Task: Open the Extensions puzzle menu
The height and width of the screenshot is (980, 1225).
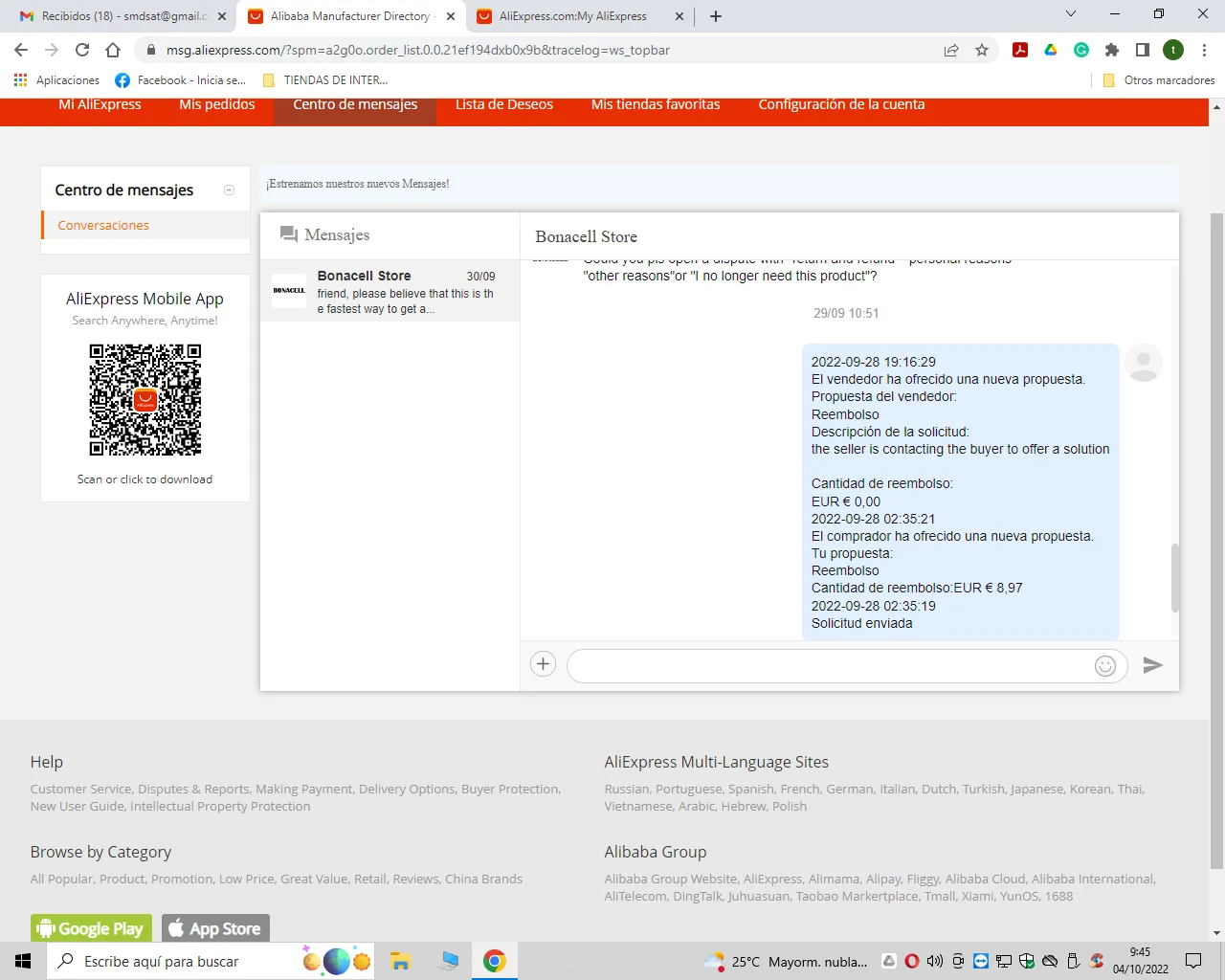Action: tap(1112, 50)
